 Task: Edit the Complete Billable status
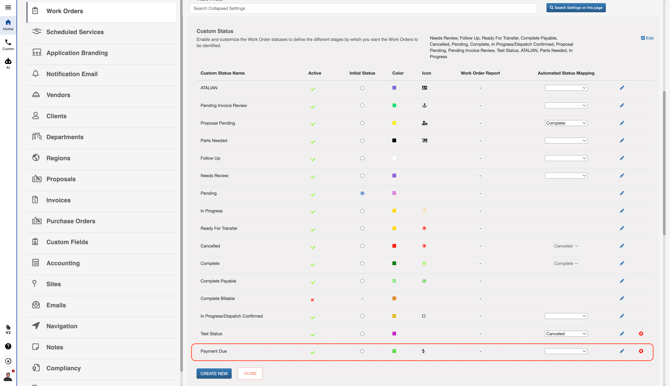click(622, 298)
